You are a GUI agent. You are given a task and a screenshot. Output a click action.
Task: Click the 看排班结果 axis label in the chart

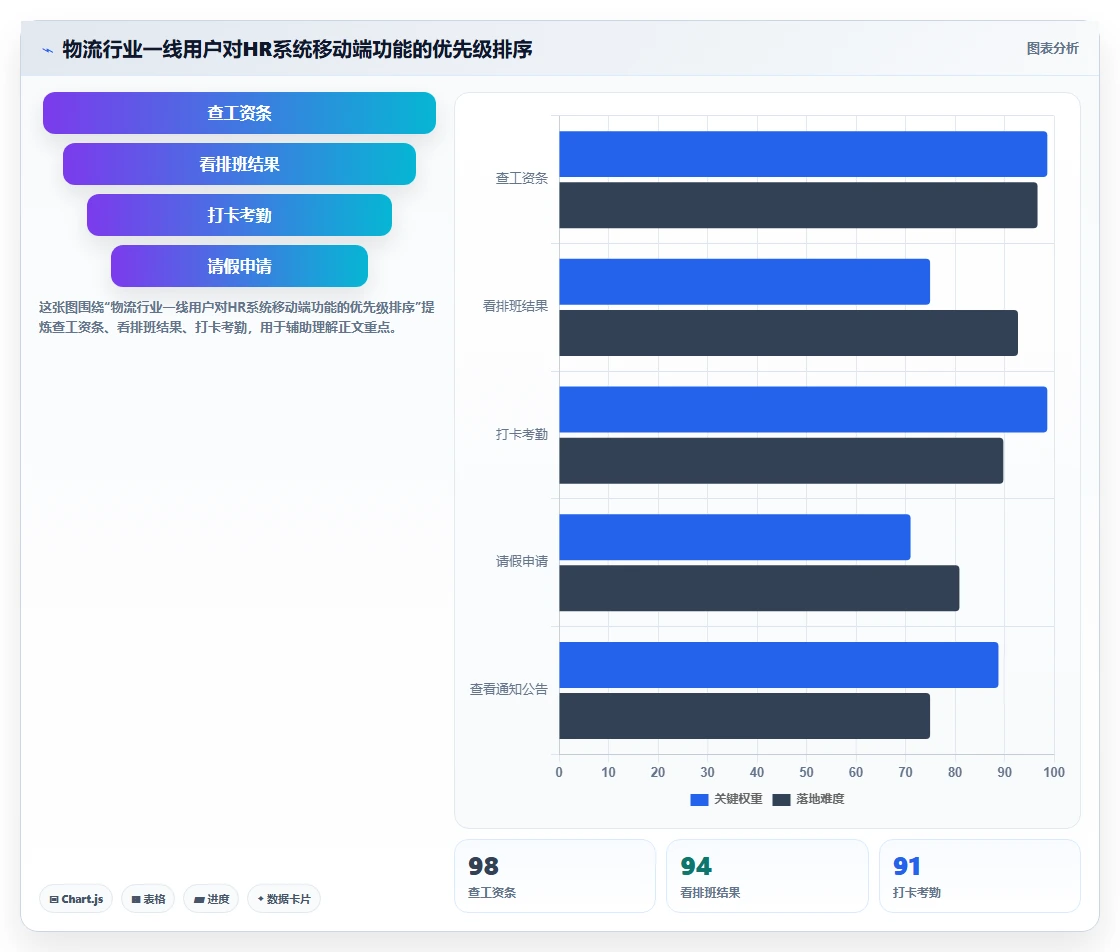click(515, 306)
